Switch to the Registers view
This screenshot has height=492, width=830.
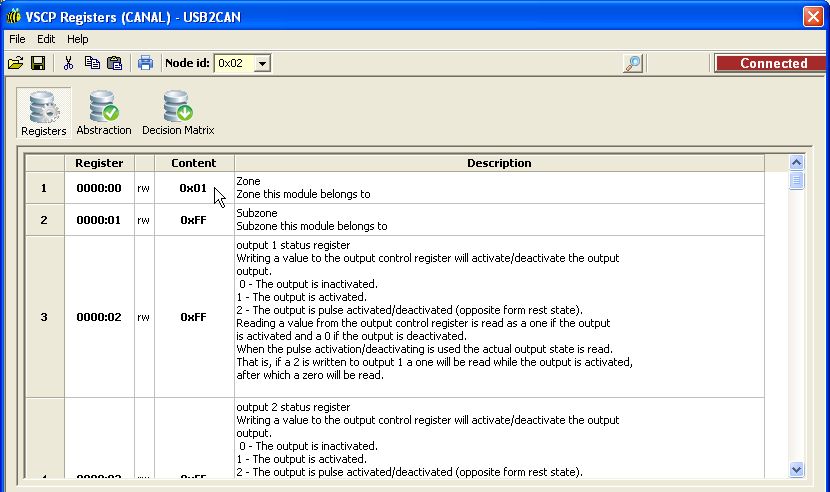pyautogui.click(x=44, y=112)
